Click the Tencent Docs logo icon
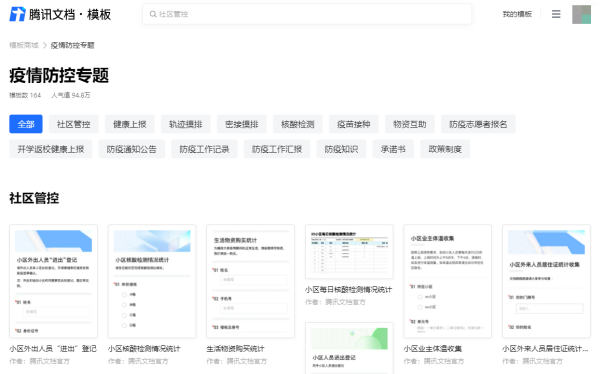This screenshot has width=605, height=374. click(x=17, y=14)
